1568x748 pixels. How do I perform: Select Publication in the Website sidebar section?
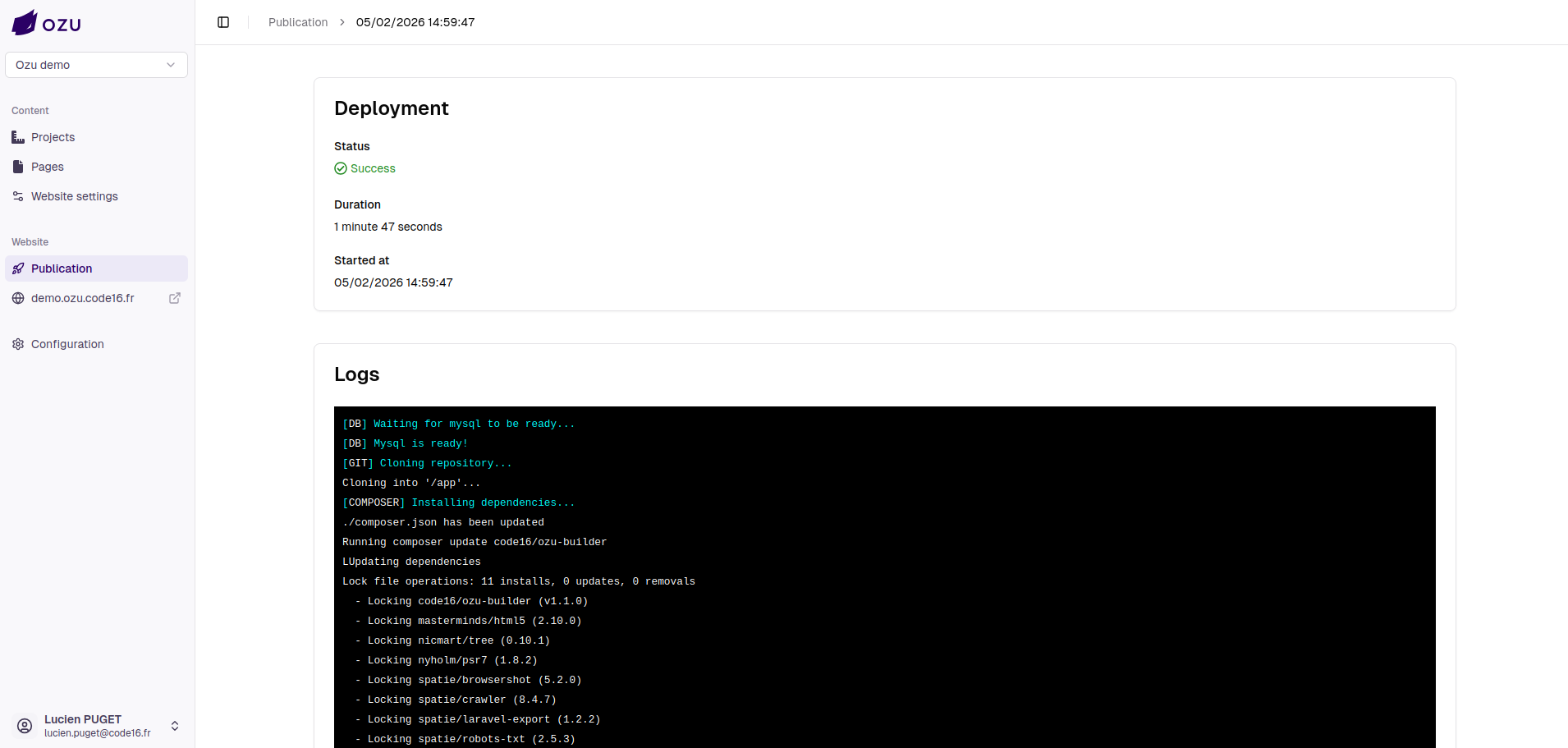tap(62, 268)
